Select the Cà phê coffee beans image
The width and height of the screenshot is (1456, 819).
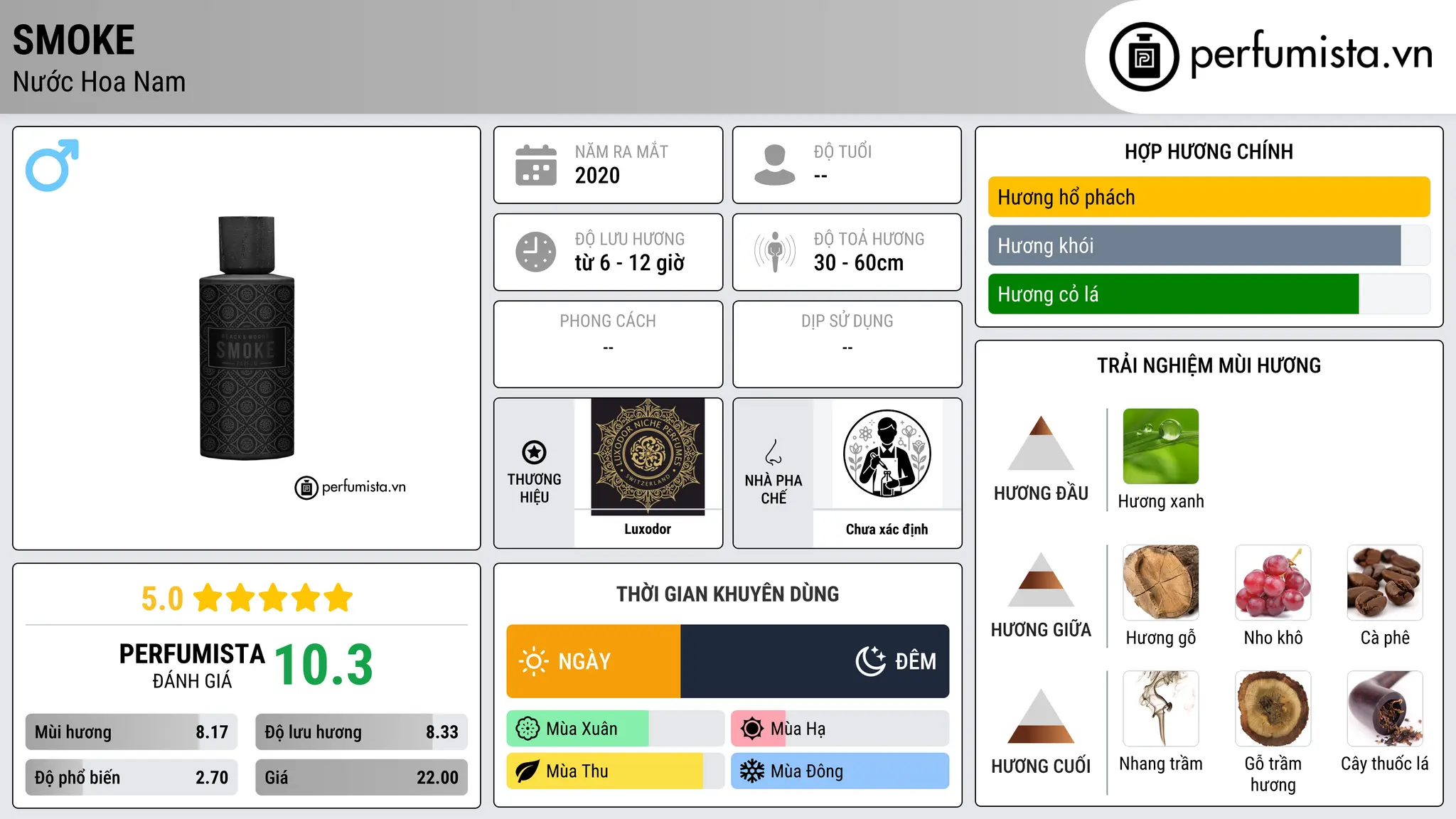(1385, 583)
